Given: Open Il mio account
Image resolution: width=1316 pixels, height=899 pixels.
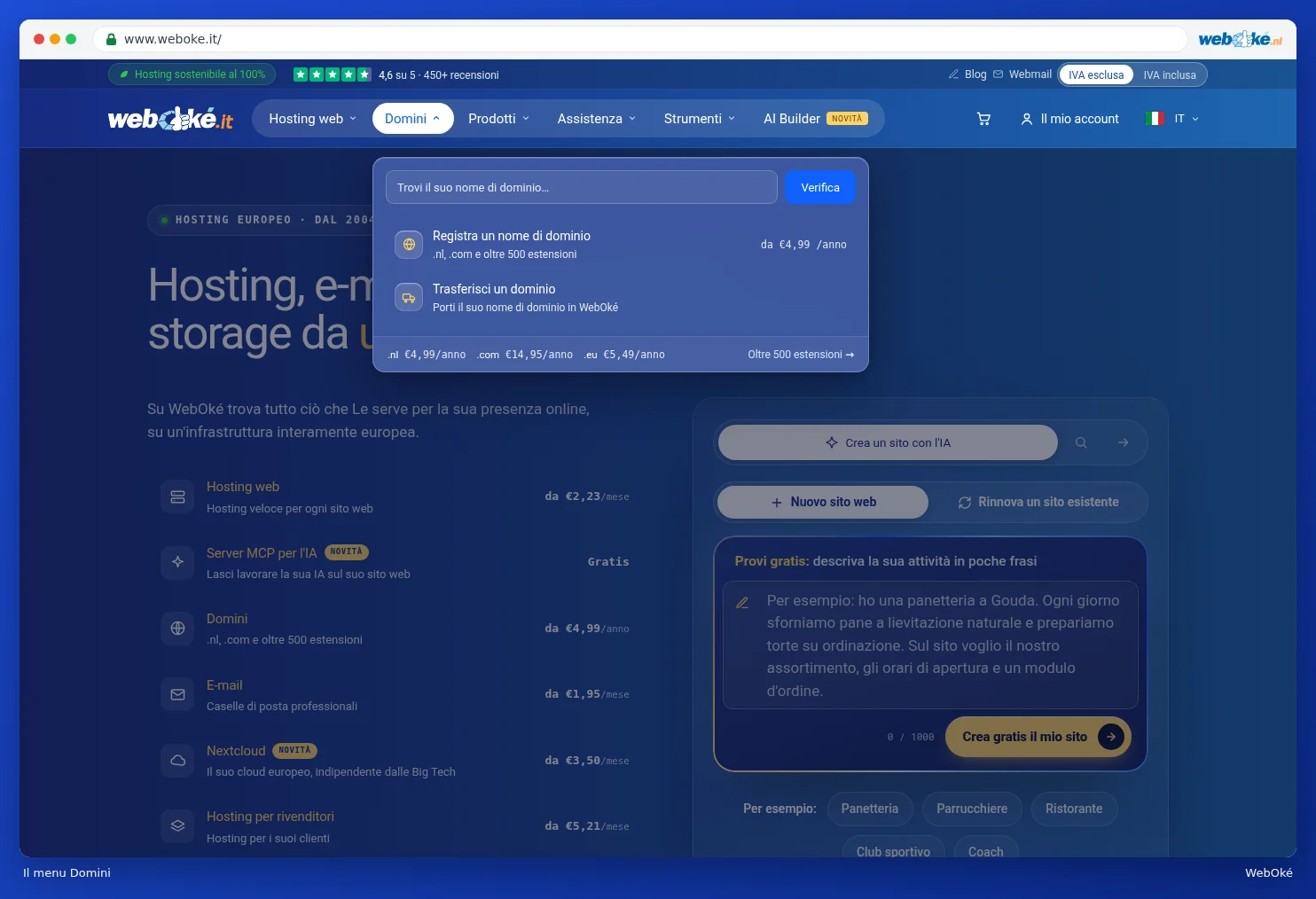Looking at the screenshot, I should pyautogui.click(x=1069, y=119).
